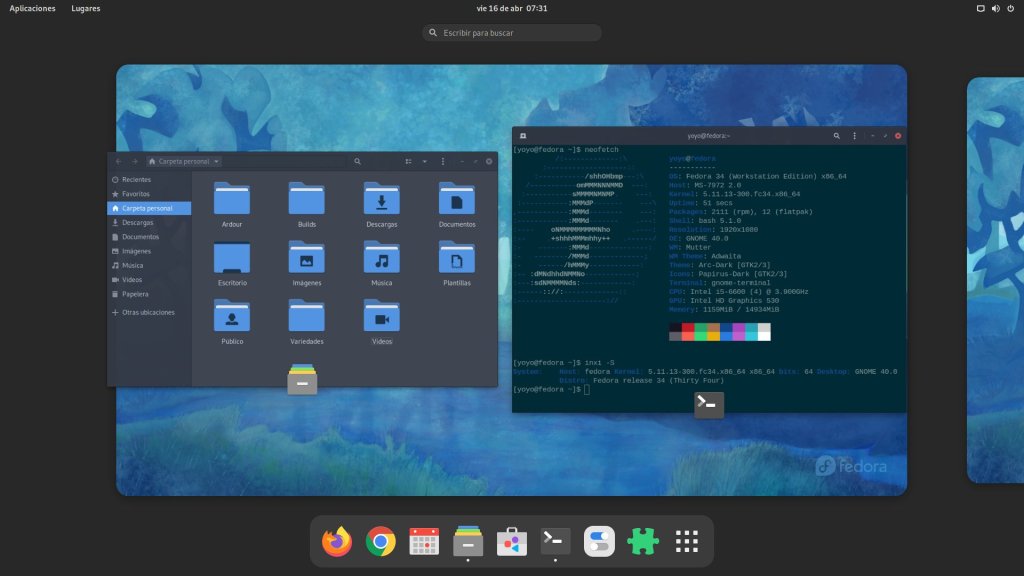Click the date and clock in top bar

click(x=511, y=8)
